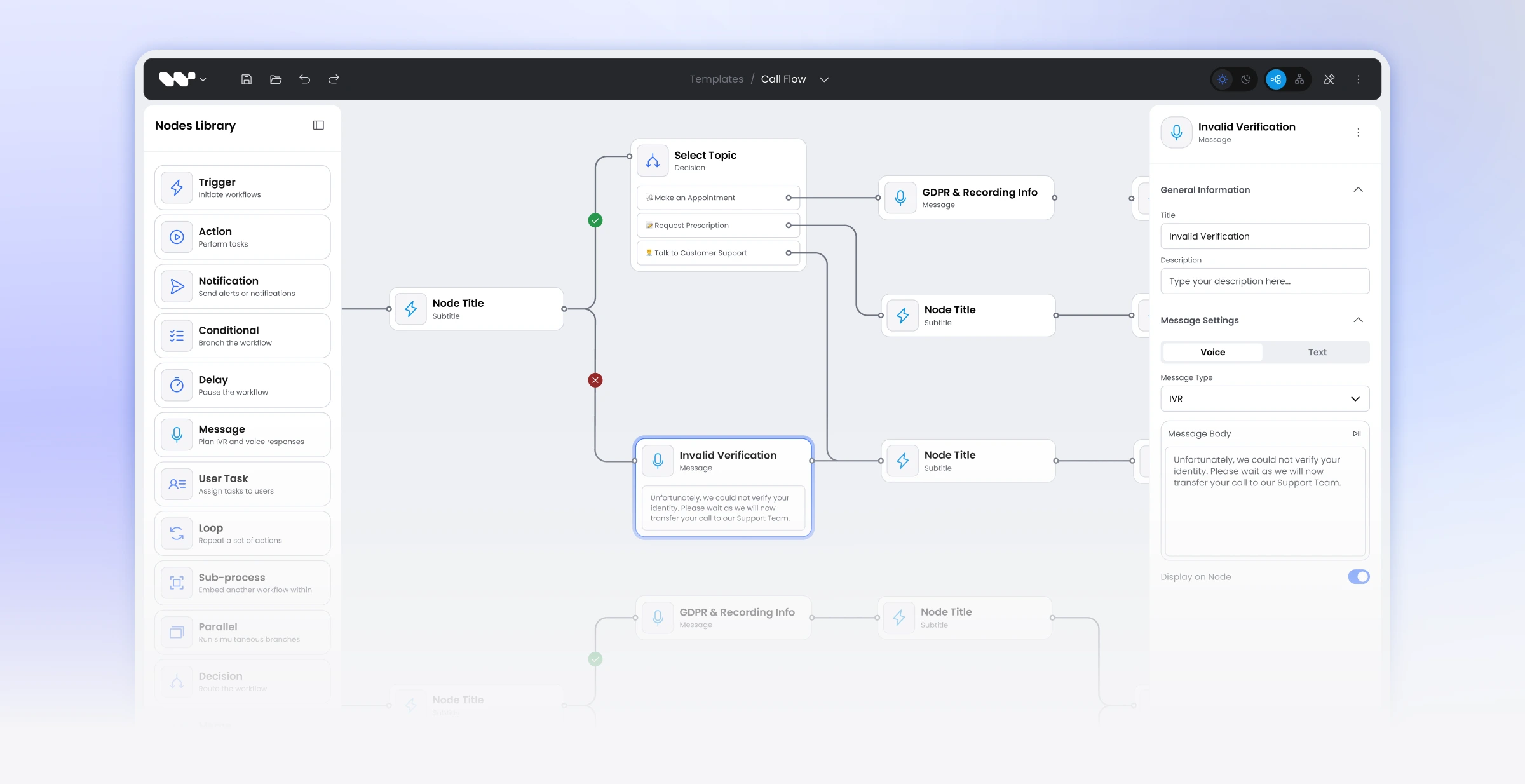Expand the Call Flow title dropdown
Screen dimensions: 1525x784
pos(824,79)
